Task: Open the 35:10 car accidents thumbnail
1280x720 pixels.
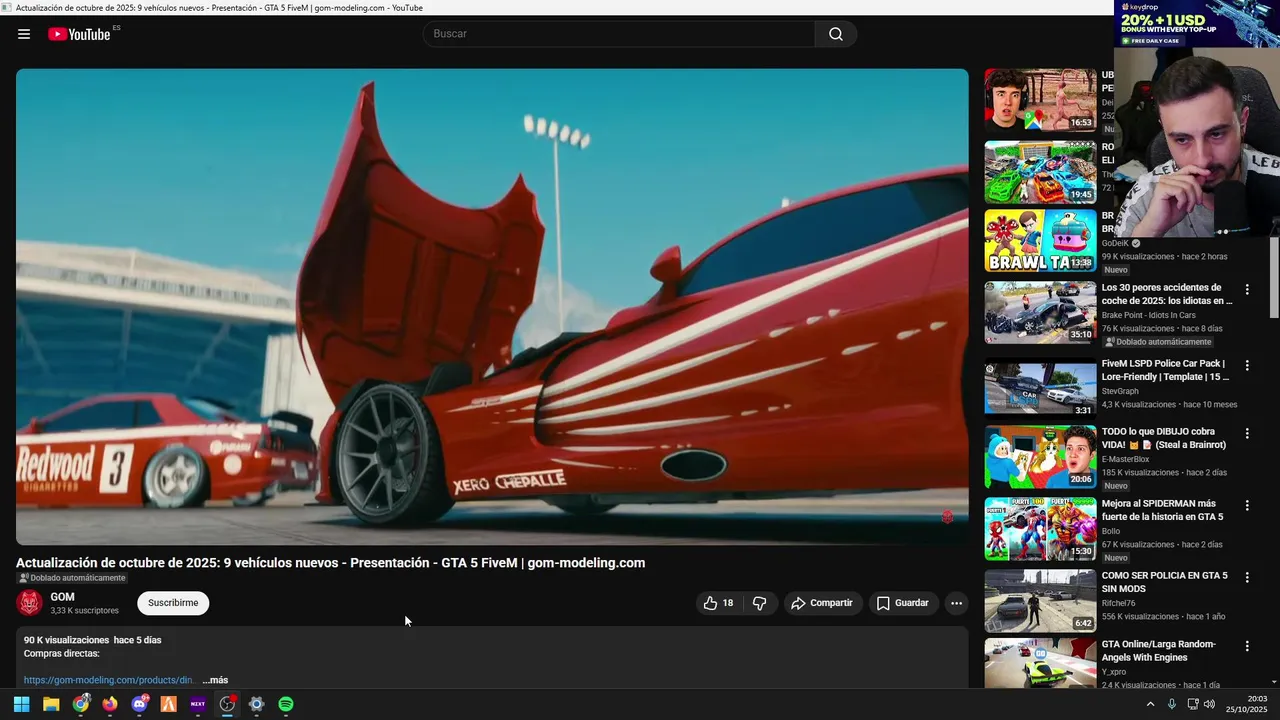Action: click(x=1040, y=313)
